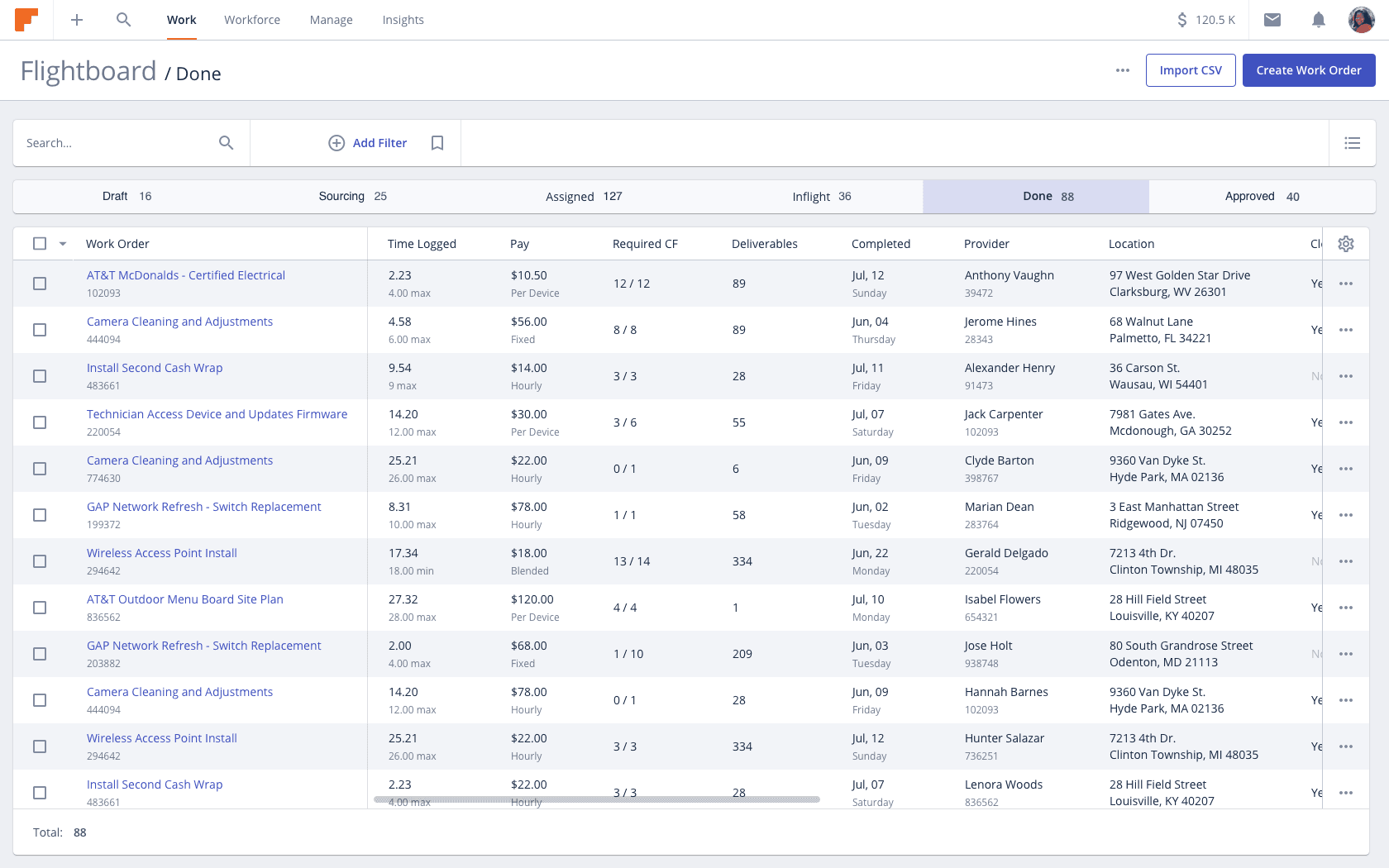
Task: Open the Workforce menu
Action: pyautogui.click(x=252, y=20)
